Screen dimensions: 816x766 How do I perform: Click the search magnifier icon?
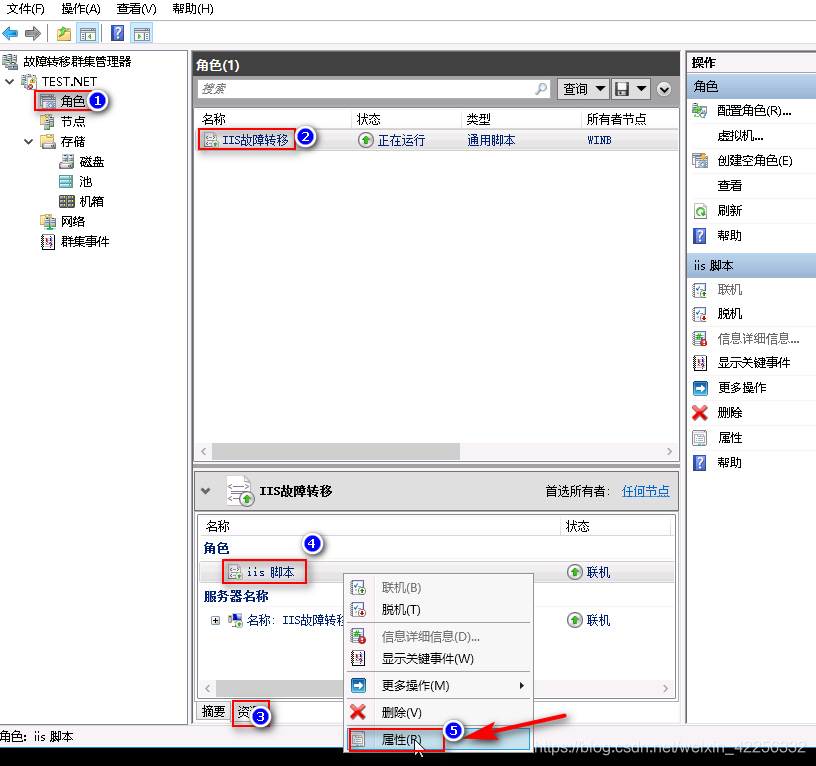[541, 89]
